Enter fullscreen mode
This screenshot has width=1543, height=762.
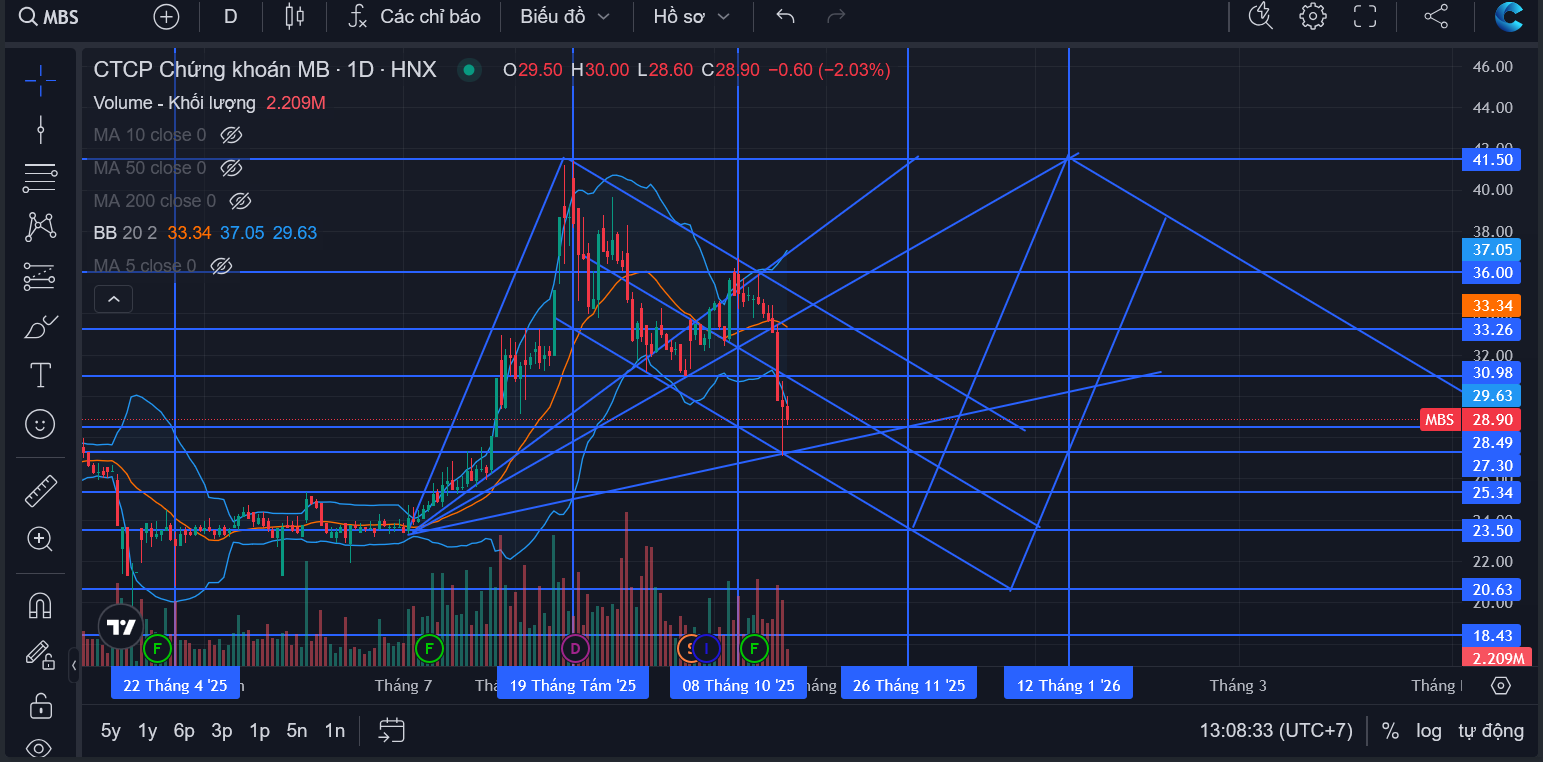(1365, 16)
